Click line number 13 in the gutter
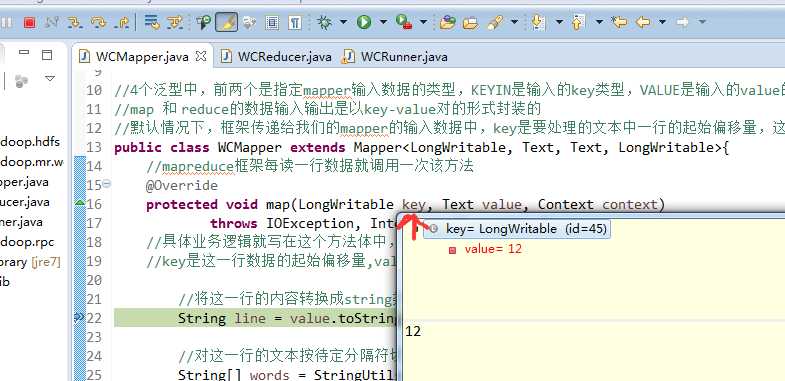Screen dimensions: 785x381 94,148
